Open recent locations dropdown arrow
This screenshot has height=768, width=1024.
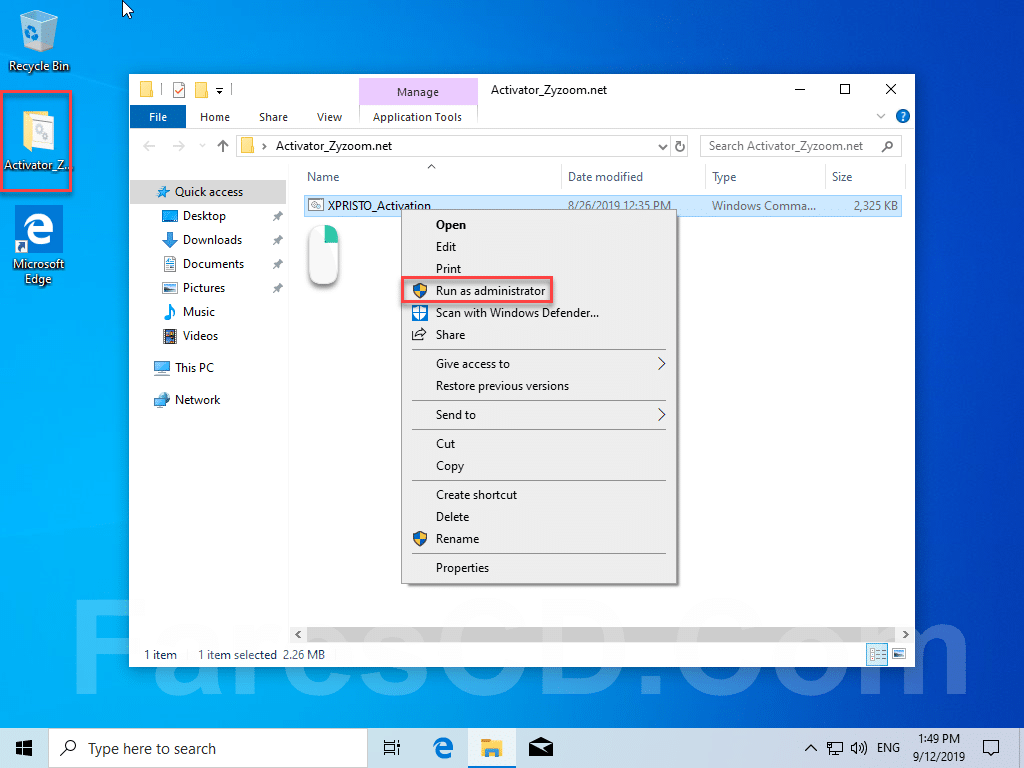pyautogui.click(x=202, y=146)
